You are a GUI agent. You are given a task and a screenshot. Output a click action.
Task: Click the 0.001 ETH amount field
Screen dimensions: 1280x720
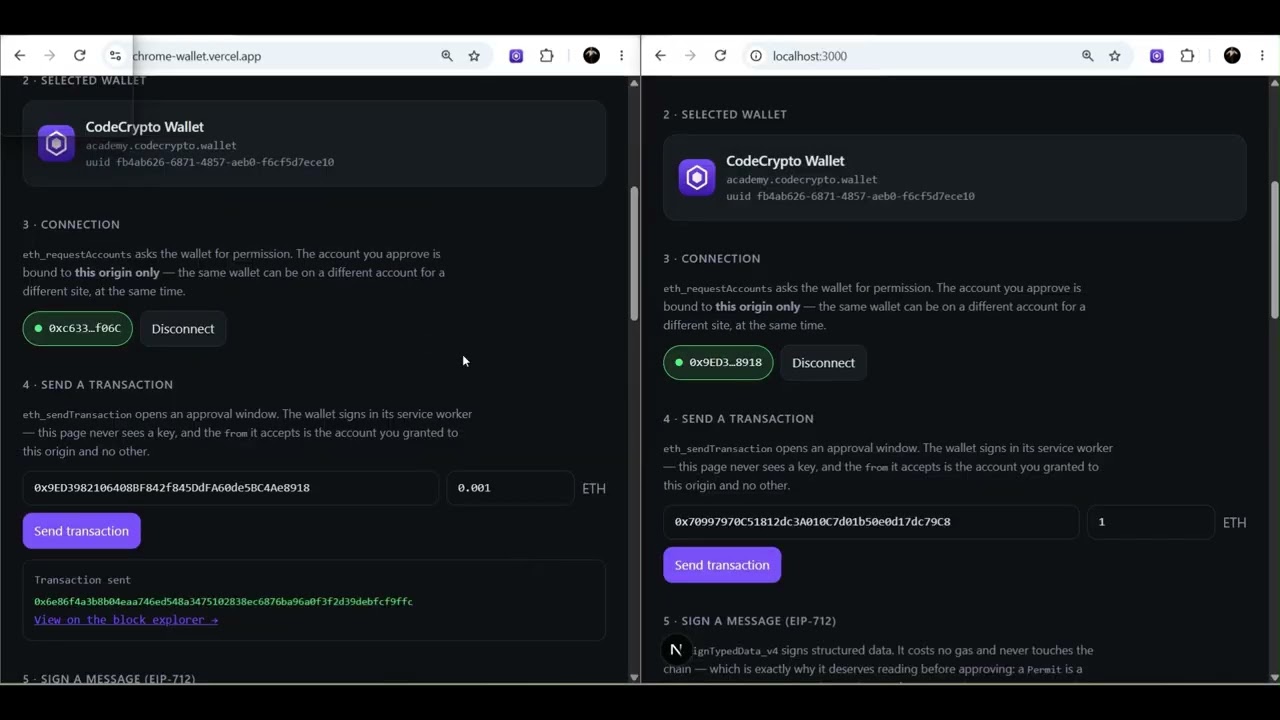tap(510, 488)
